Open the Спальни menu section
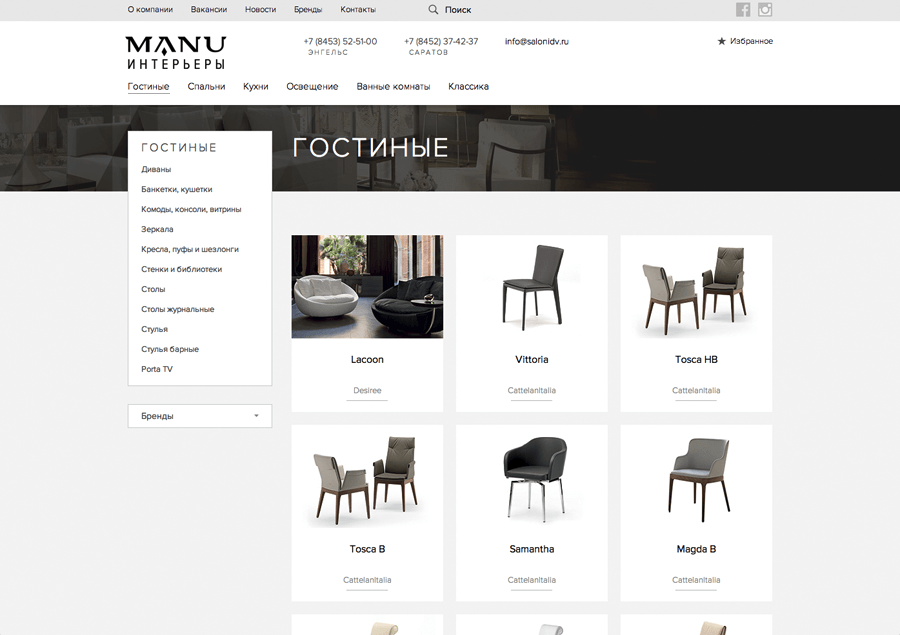This screenshot has width=900, height=635. (206, 87)
